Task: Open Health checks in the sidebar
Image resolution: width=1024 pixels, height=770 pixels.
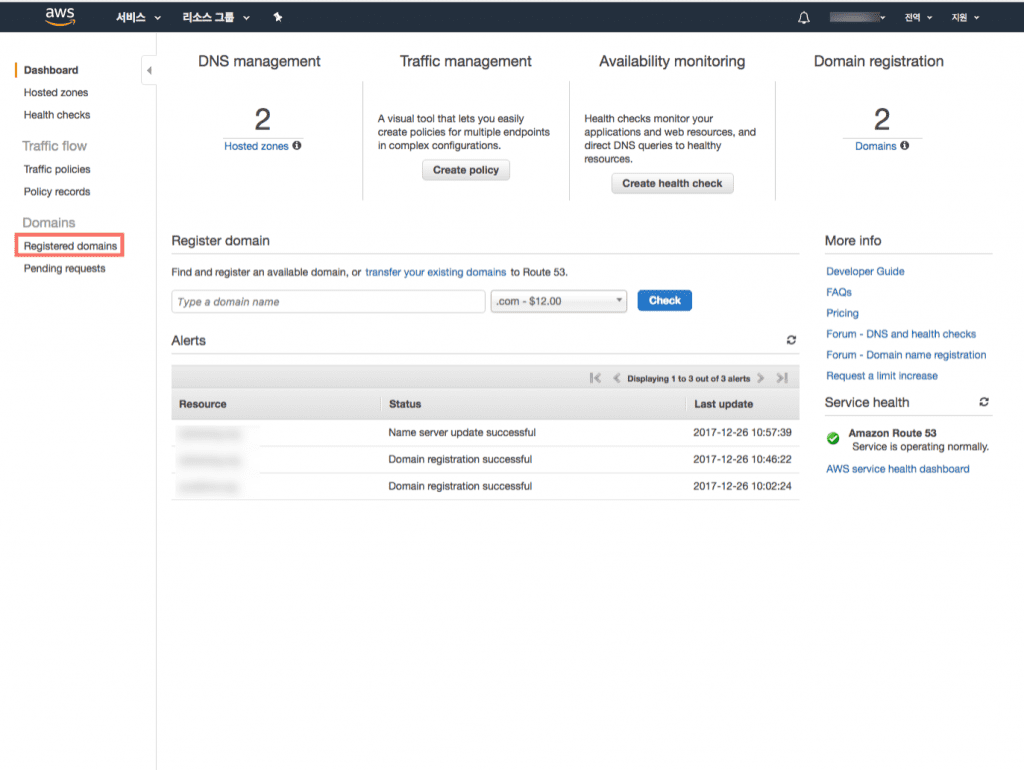Action: 57,115
